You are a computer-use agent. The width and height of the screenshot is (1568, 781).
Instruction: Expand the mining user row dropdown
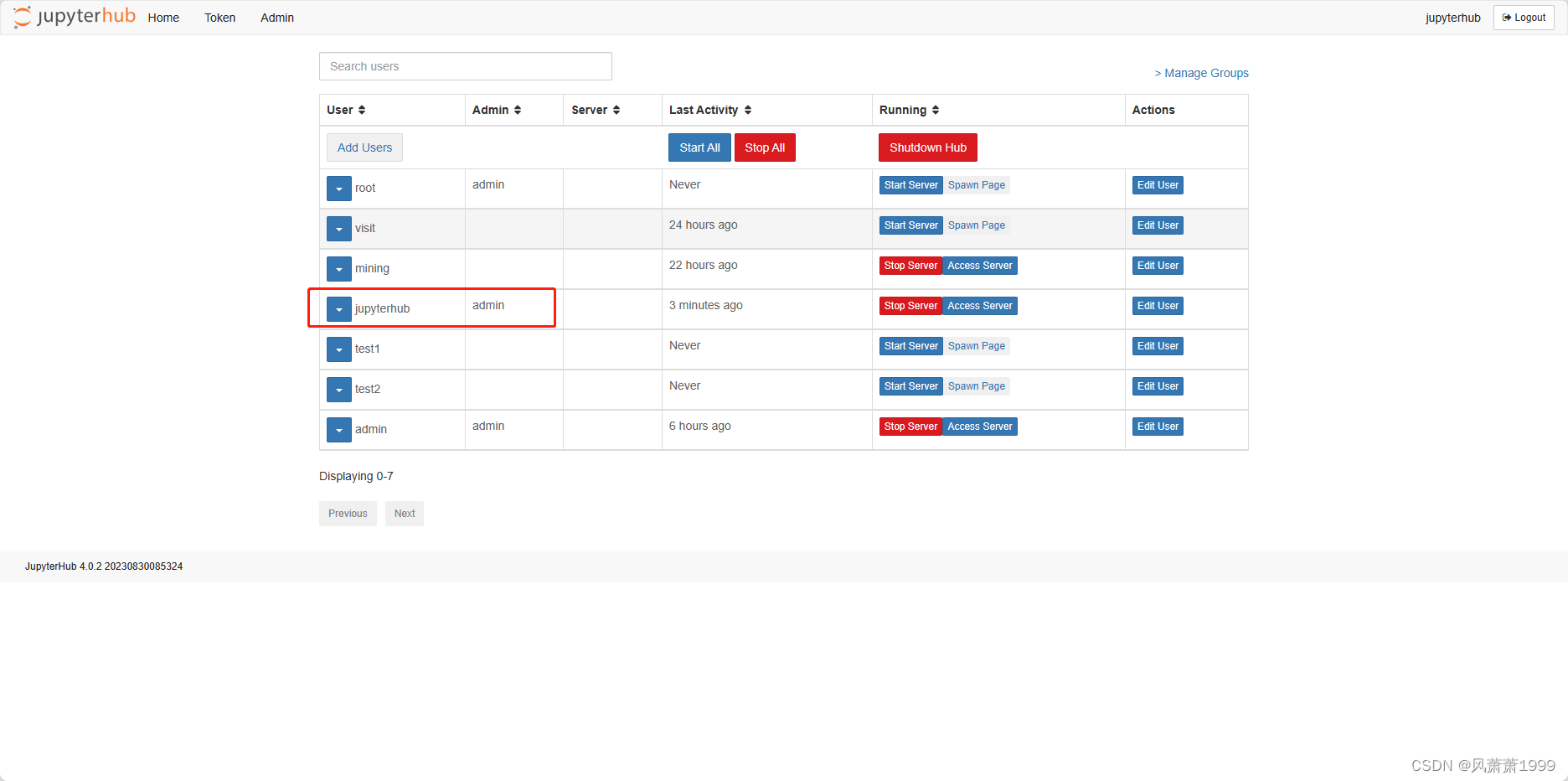click(339, 269)
